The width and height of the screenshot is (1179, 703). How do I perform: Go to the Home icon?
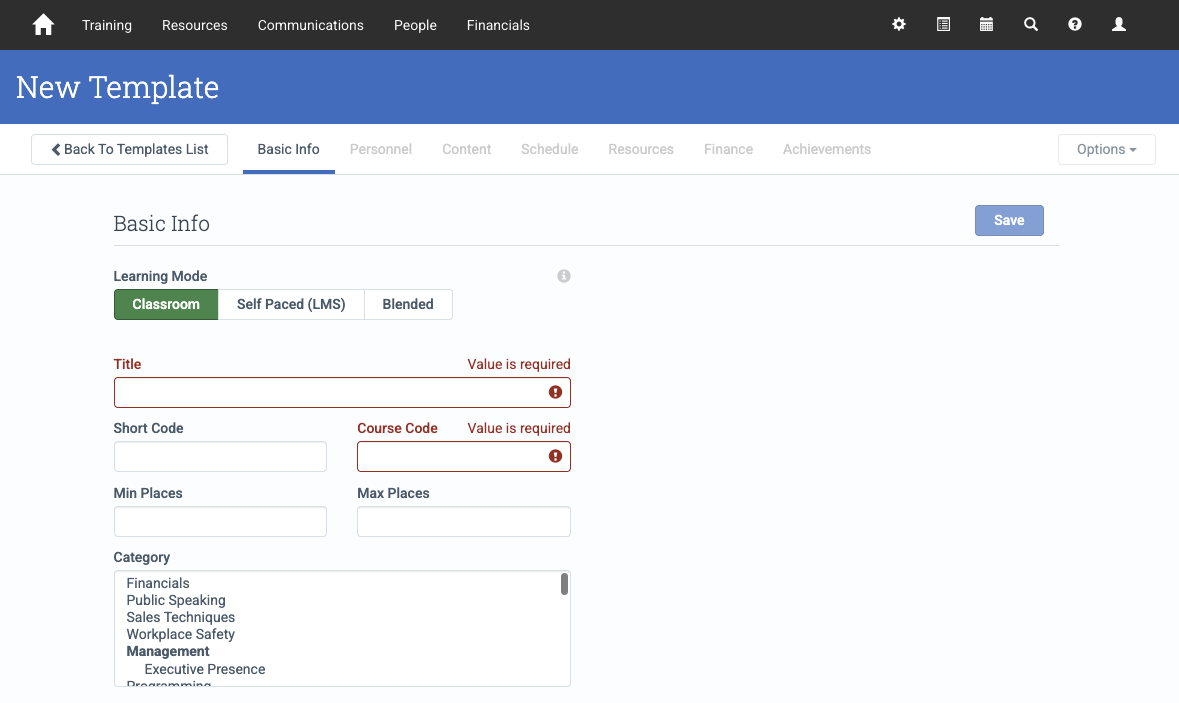[44, 25]
